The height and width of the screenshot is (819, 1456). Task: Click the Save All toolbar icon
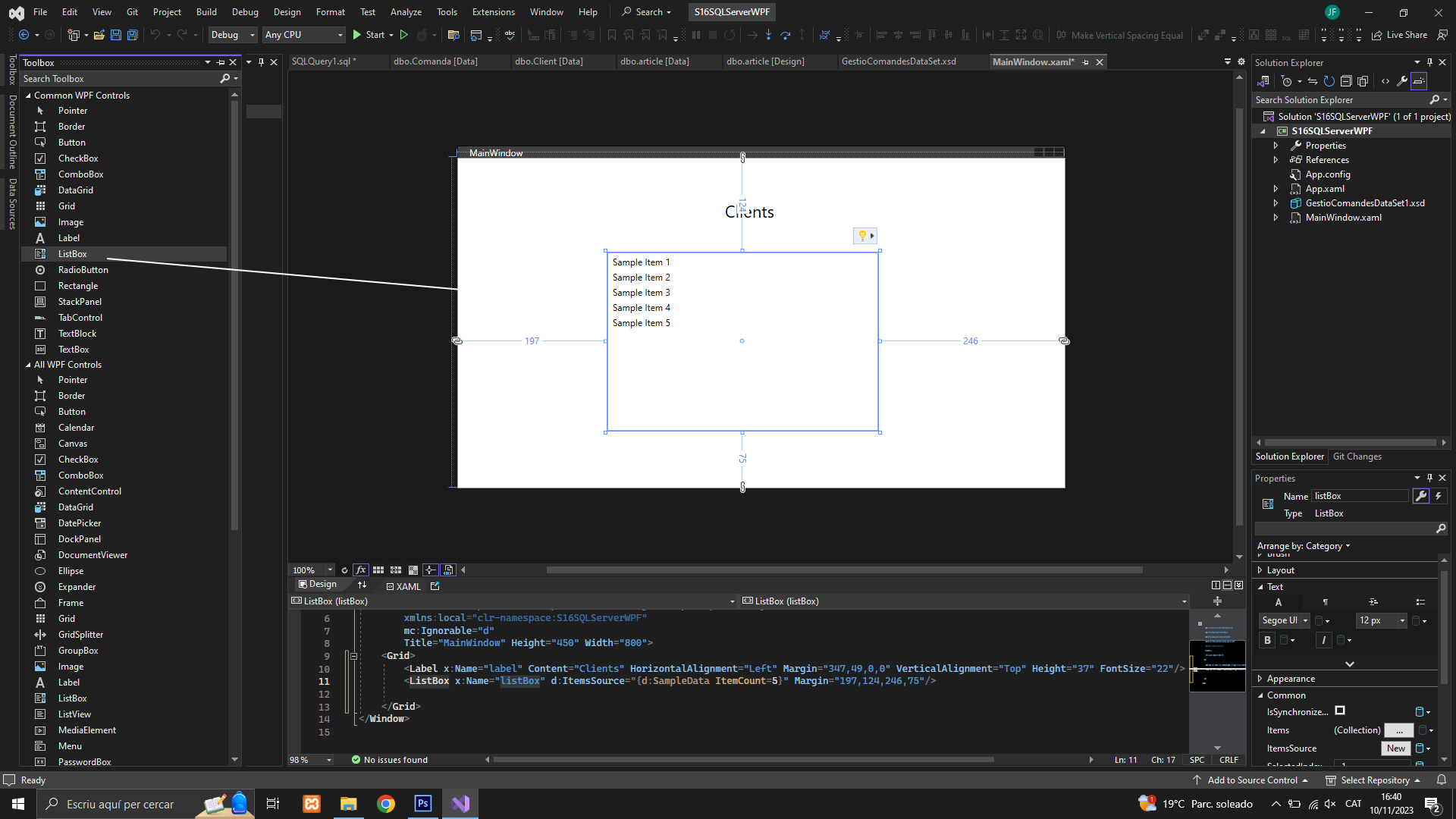[x=133, y=35]
